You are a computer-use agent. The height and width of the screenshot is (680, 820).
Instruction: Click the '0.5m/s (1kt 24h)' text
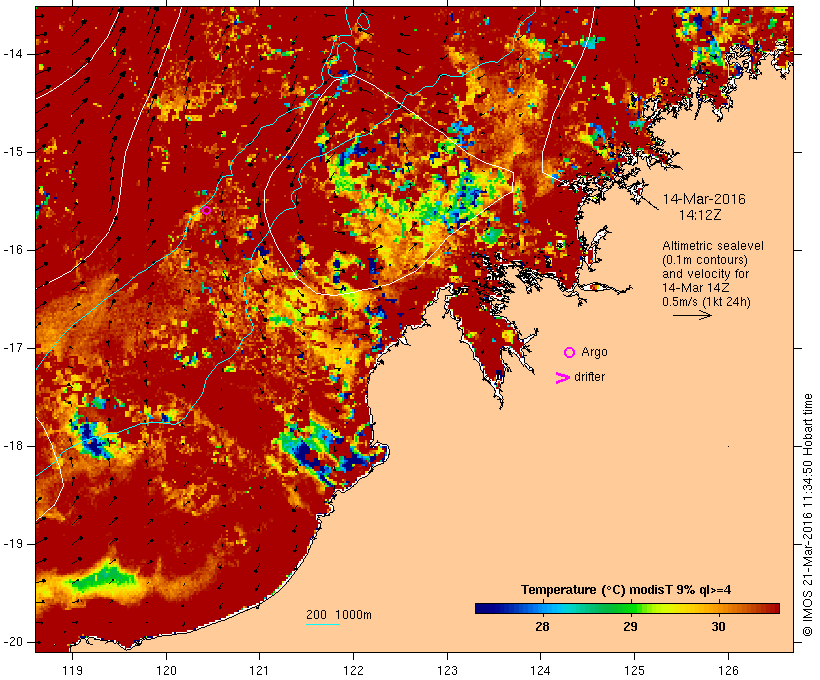(706, 302)
